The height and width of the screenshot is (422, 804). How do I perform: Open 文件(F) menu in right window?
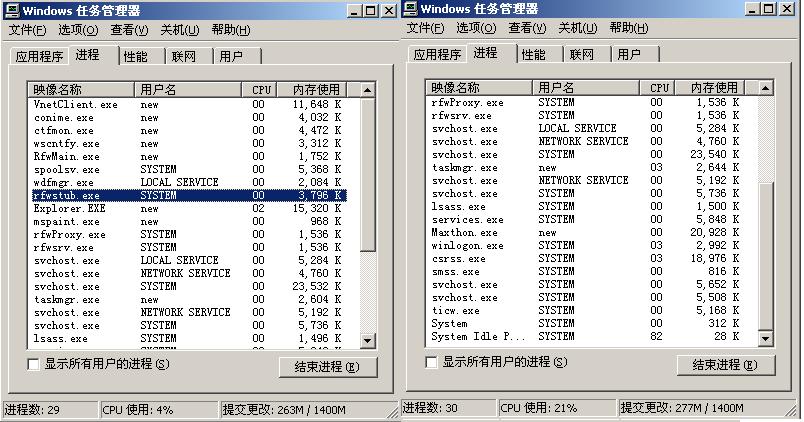pos(425,28)
